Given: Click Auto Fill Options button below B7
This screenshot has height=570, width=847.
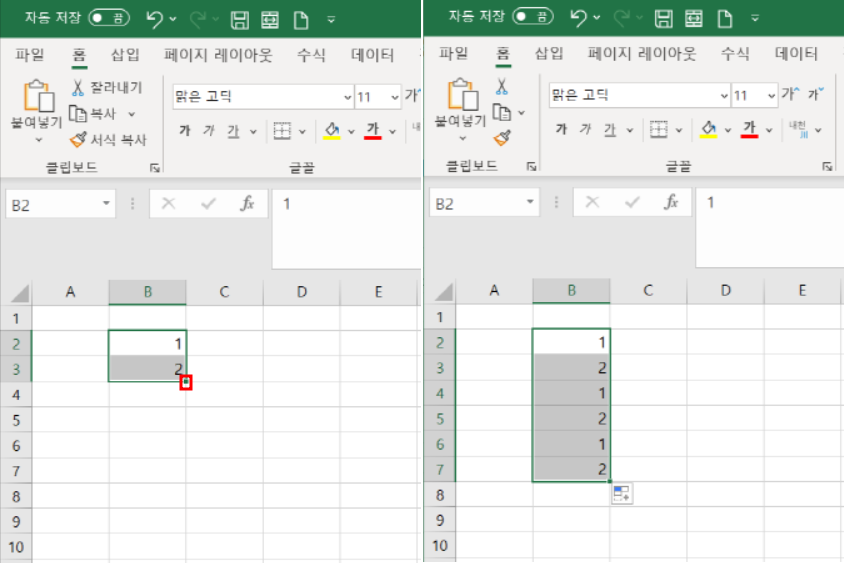Looking at the screenshot, I should 622,494.
